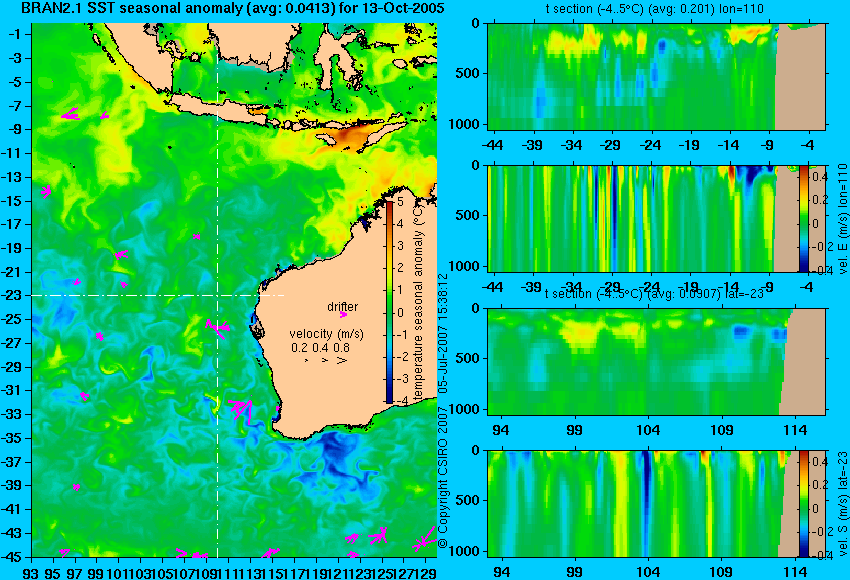Open the temperature section plot at lat=-23
Image resolution: width=850 pixels, height=580 pixels.
(656, 362)
